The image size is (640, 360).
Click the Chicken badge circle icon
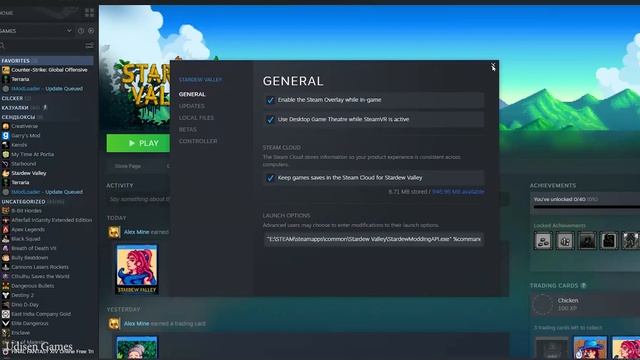tap(543, 304)
